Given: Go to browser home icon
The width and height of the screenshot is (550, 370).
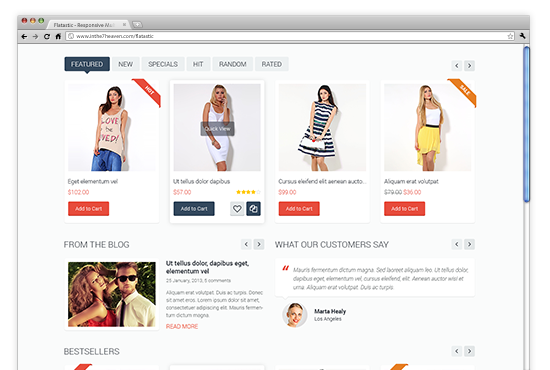Looking at the screenshot, I should (x=58, y=36).
